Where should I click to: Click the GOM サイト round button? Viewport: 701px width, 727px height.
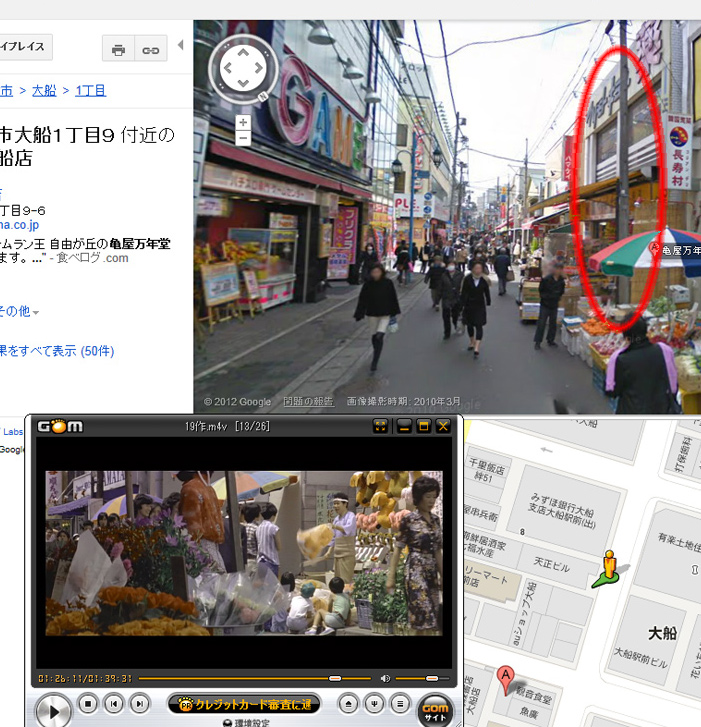click(435, 711)
